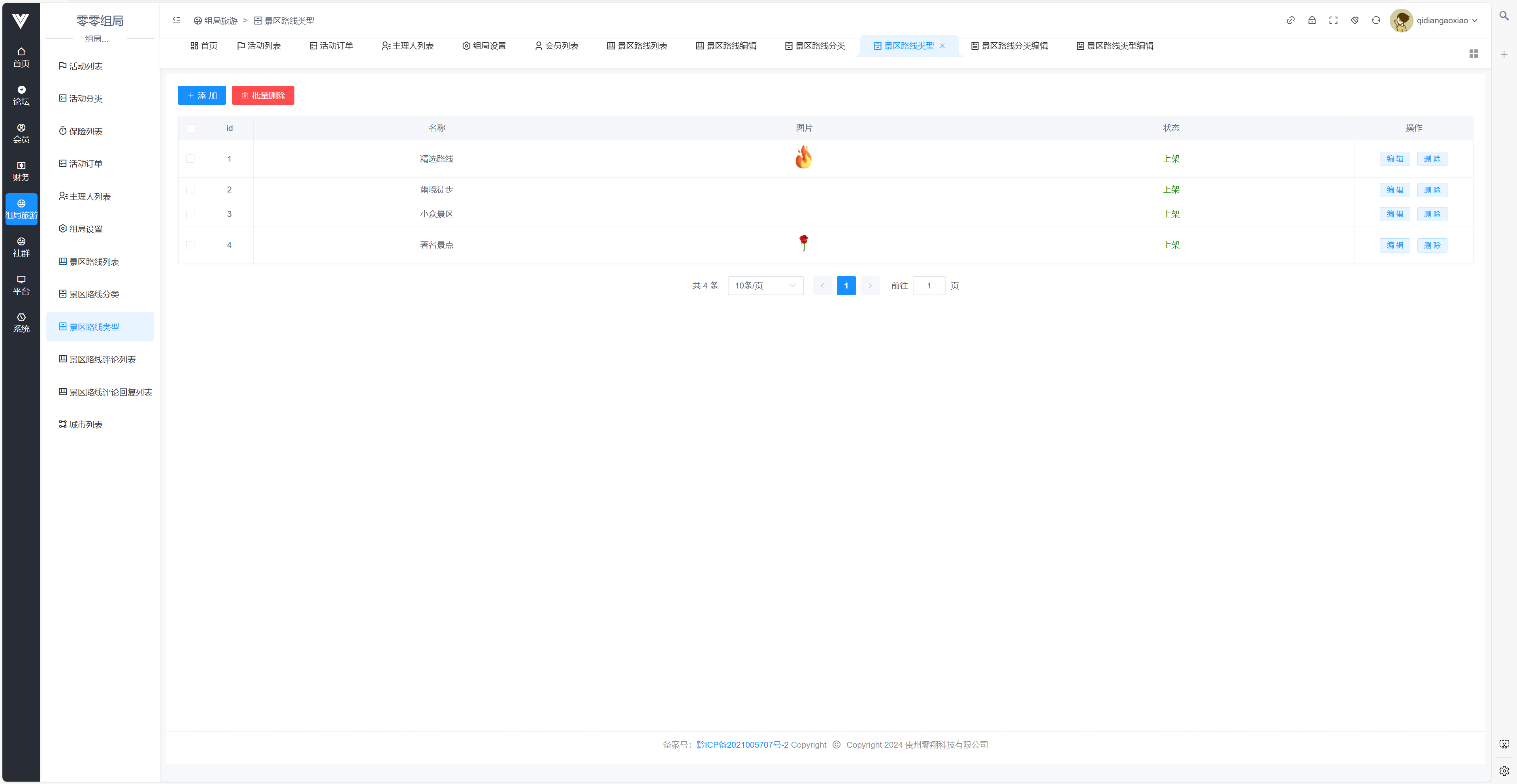
Task: Click the page number jump input field
Action: [929, 286]
